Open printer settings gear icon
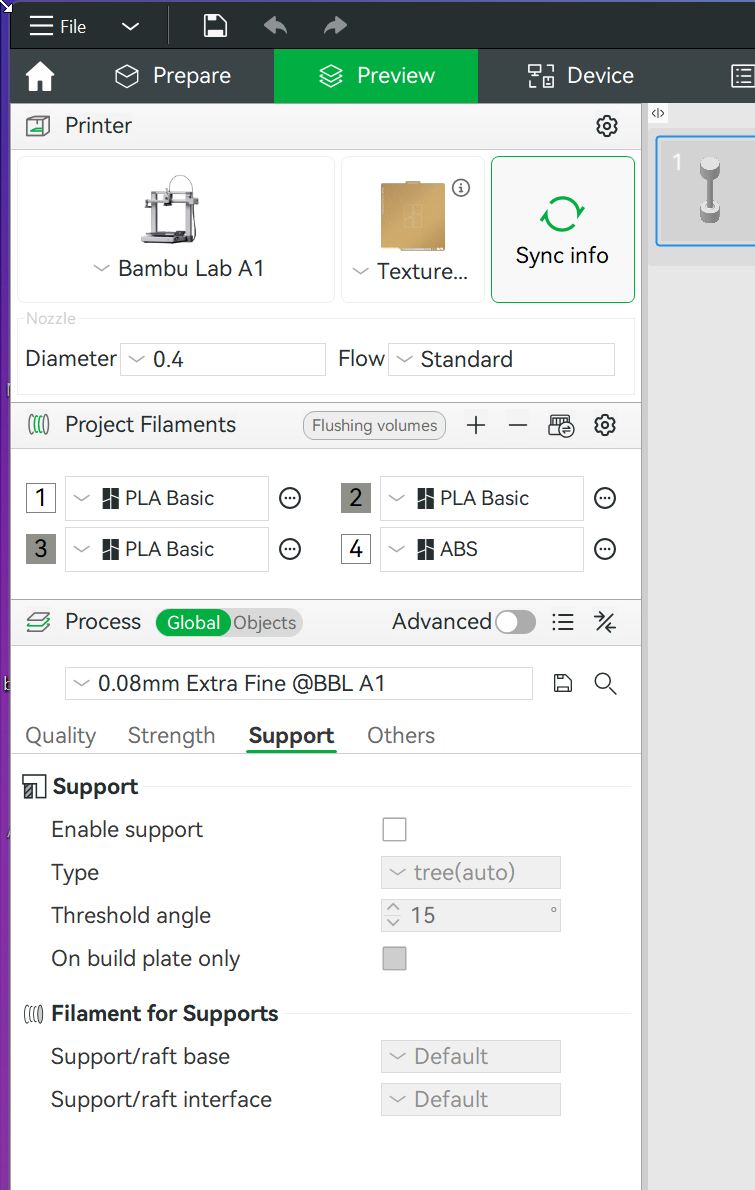The image size is (755, 1190). pos(606,126)
